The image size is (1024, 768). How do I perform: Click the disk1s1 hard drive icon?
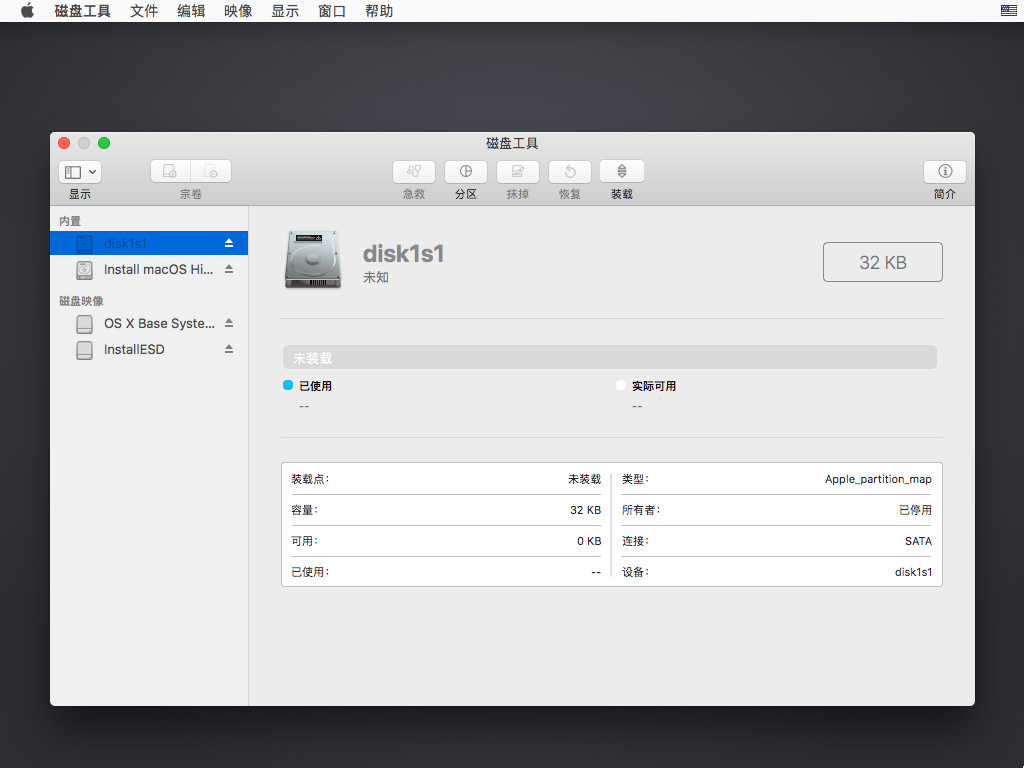(x=313, y=259)
